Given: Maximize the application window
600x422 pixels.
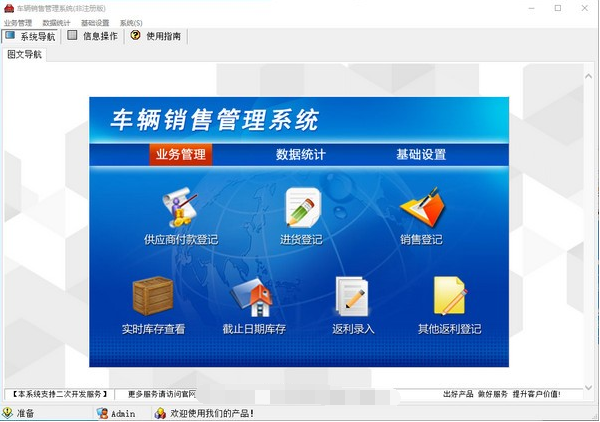Looking at the screenshot, I should tap(558, 8).
